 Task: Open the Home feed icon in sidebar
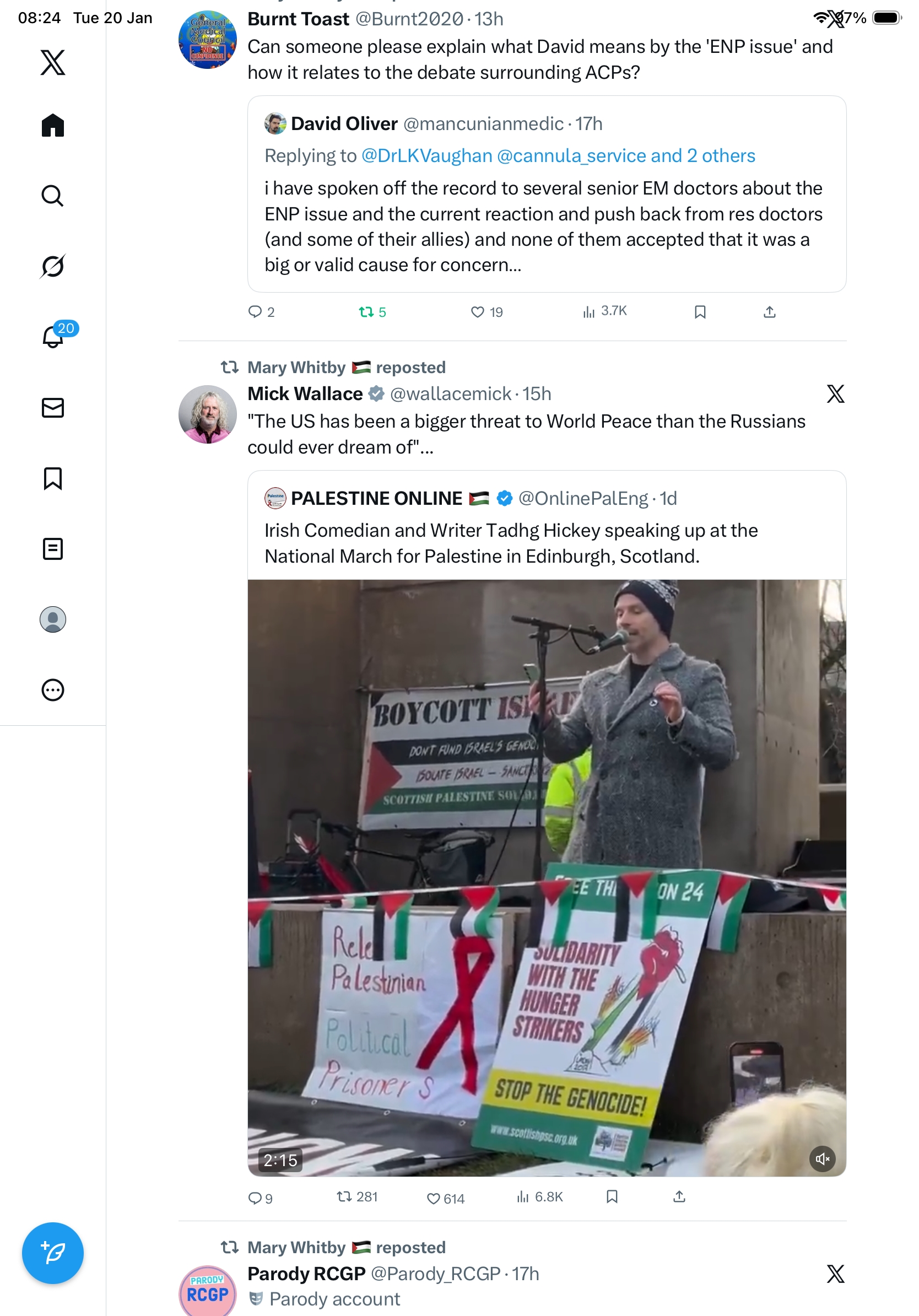(53, 125)
